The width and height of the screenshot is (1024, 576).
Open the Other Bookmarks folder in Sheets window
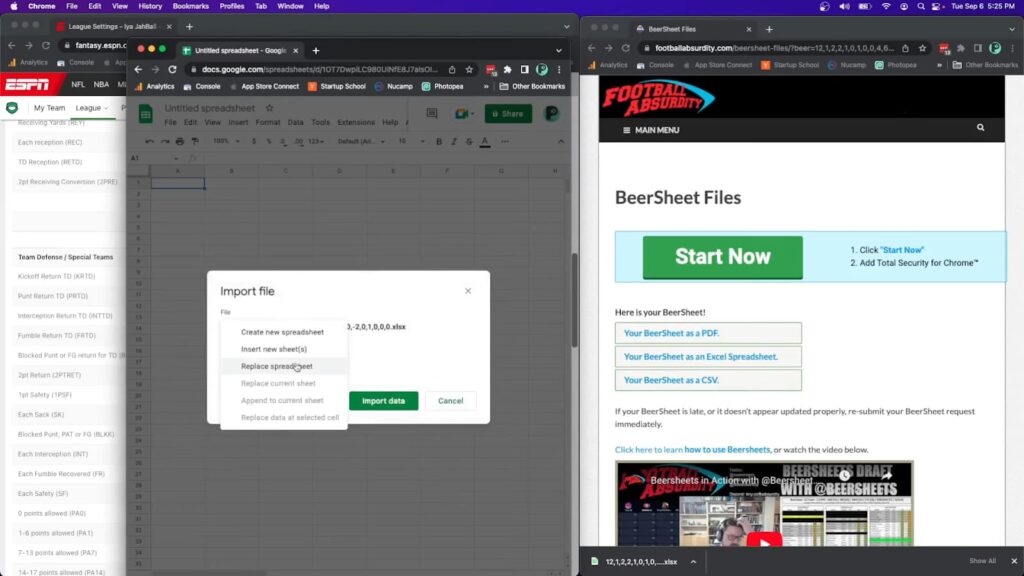click(x=532, y=86)
